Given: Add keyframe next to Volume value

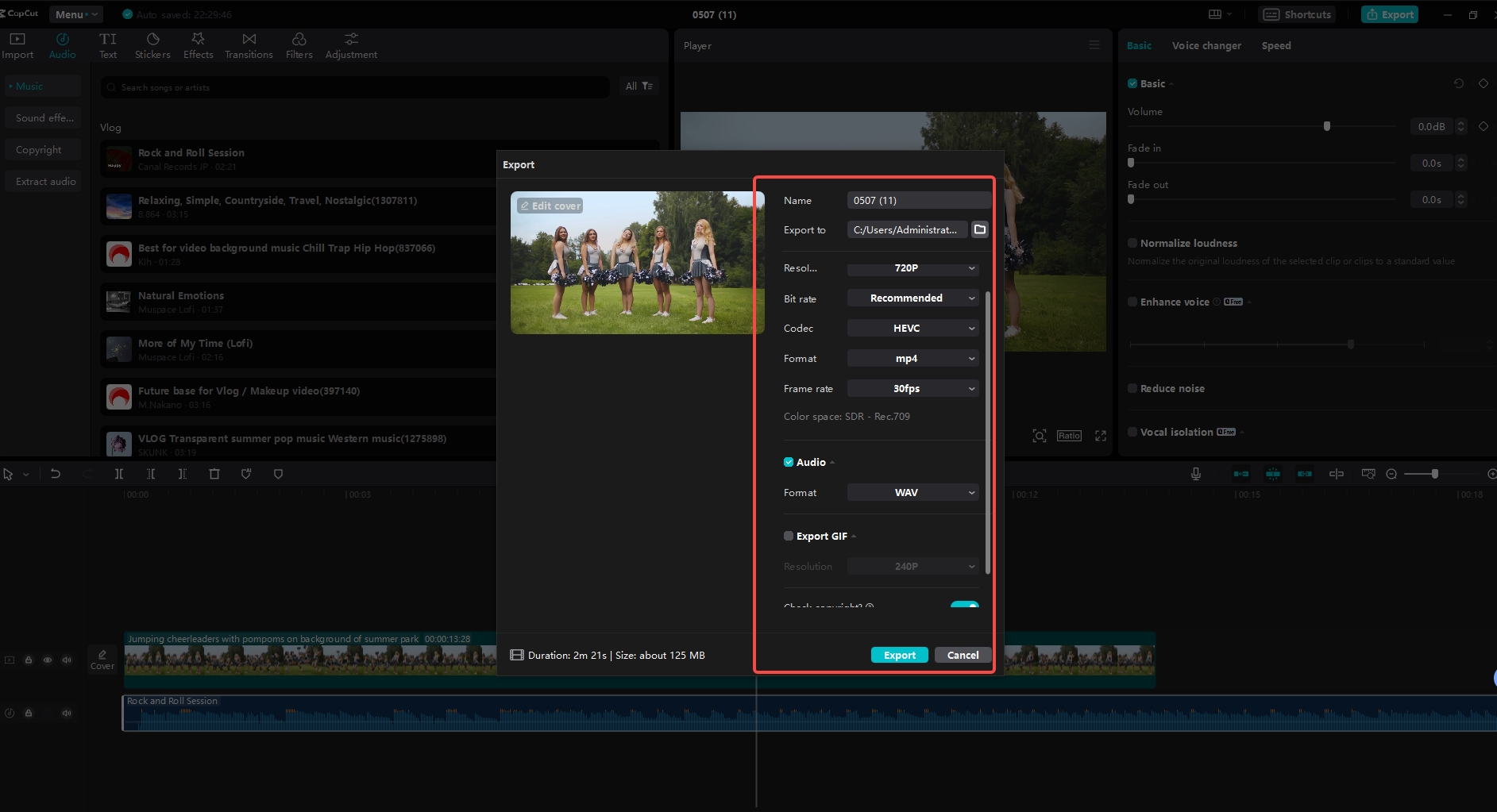Looking at the screenshot, I should click(1483, 126).
